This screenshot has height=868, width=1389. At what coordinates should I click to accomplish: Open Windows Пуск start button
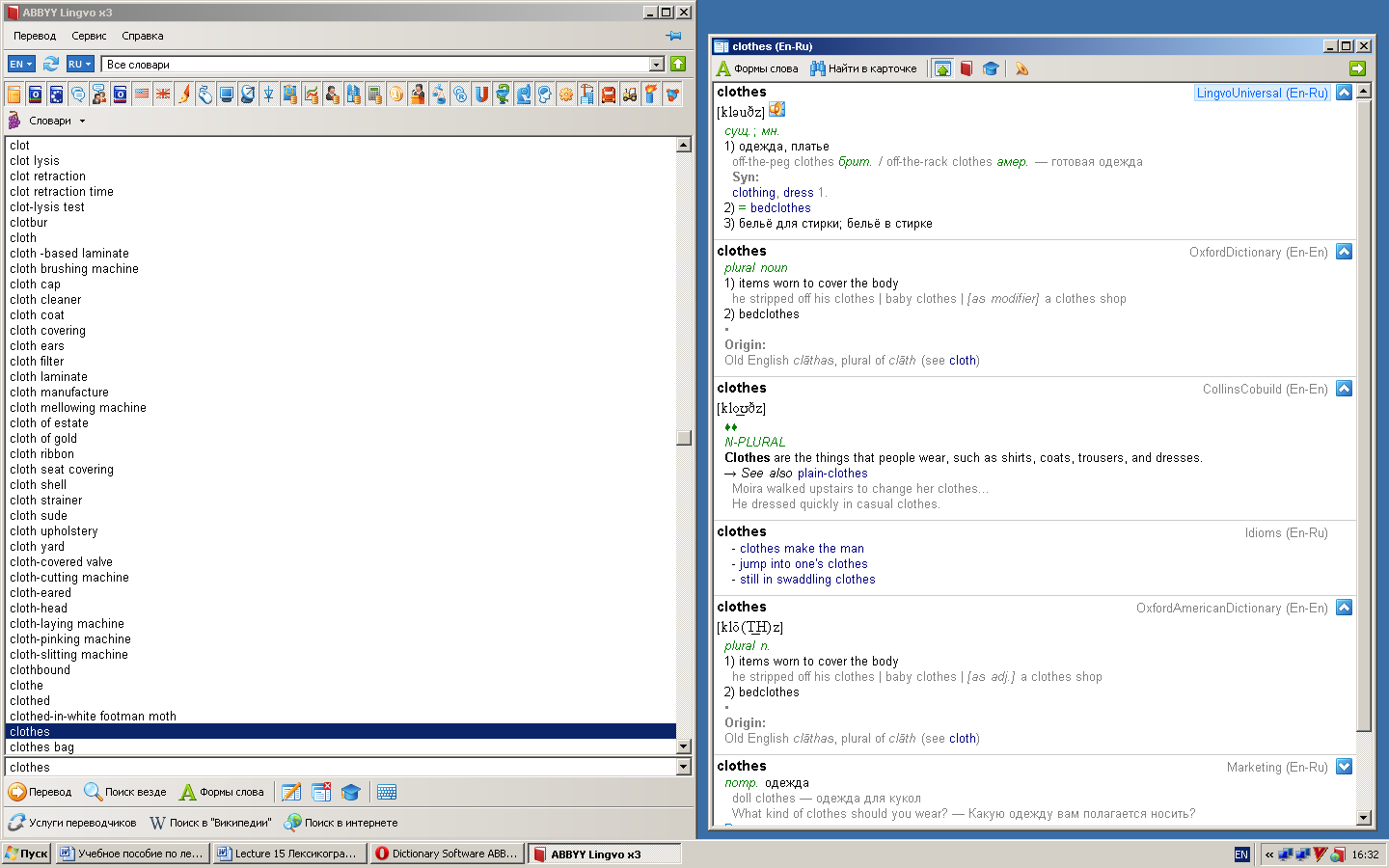26,854
